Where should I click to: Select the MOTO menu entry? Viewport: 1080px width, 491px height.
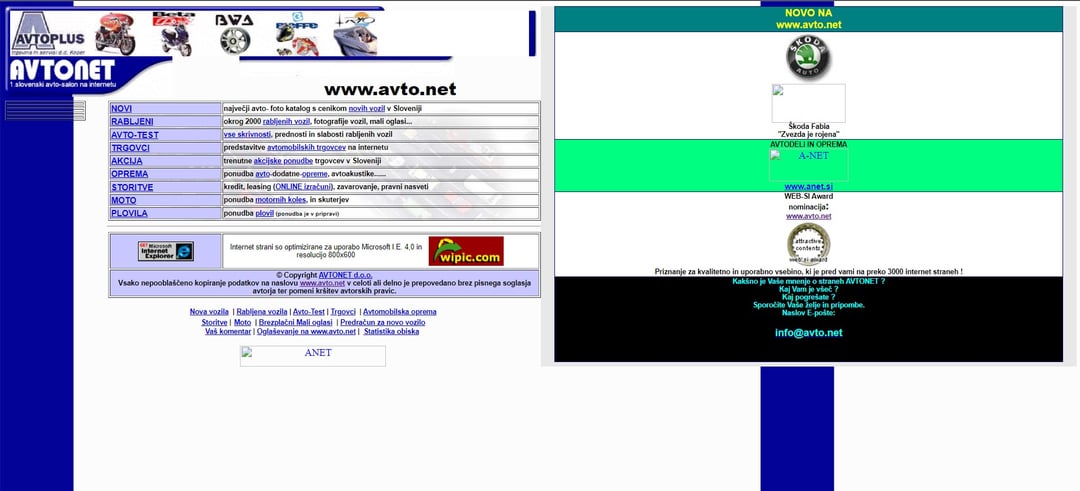(x=123, y=200)
